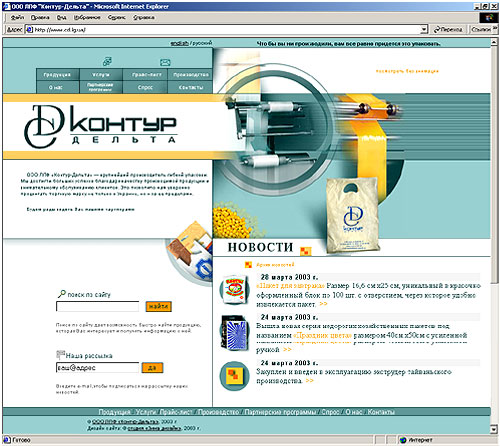This screenshot has height=446, width=500.
Task: Open the Продукция navigation tab
Action: (x=57, y=75)
